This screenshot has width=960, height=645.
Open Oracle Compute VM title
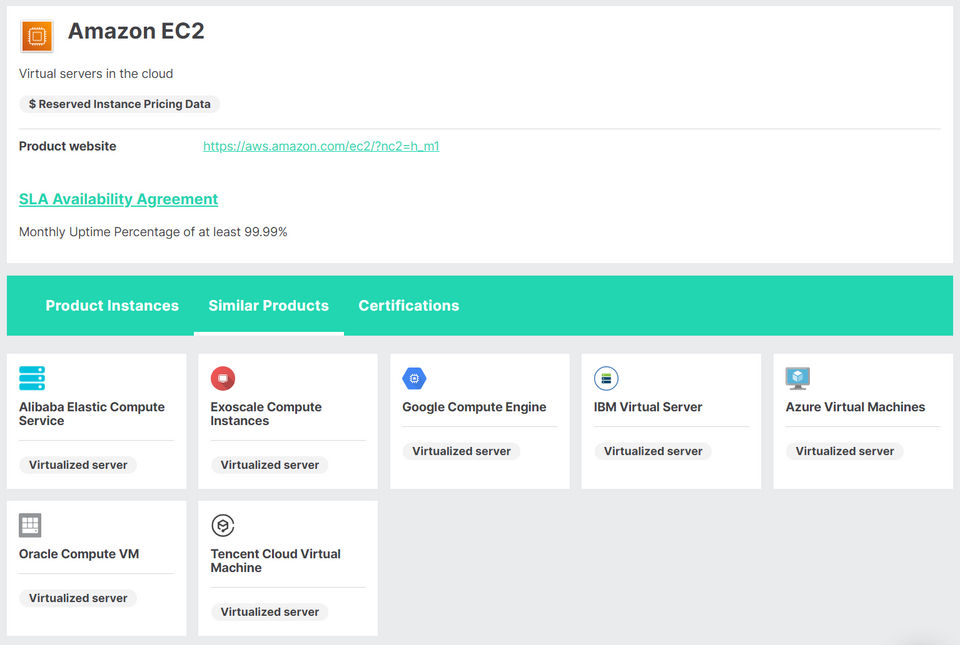tap(79, 554)
